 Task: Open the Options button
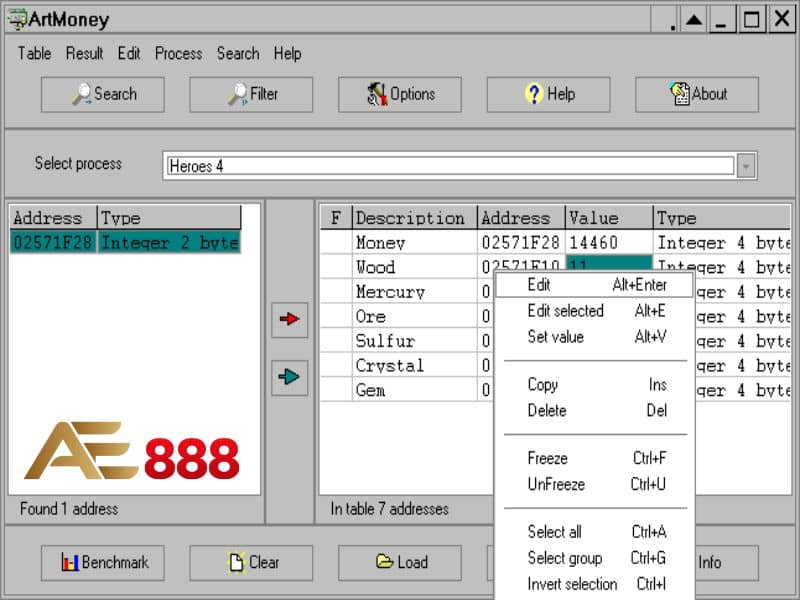coord(399,94)
